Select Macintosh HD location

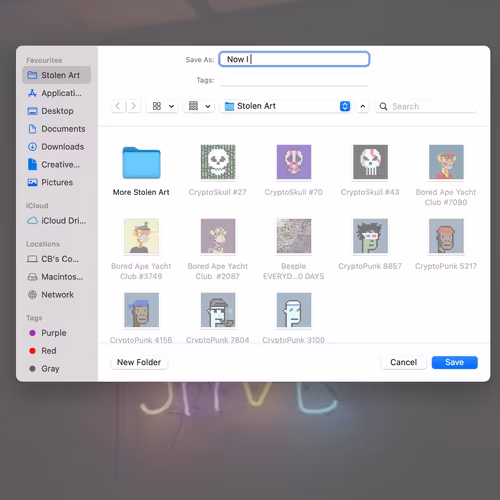[56, 277]
